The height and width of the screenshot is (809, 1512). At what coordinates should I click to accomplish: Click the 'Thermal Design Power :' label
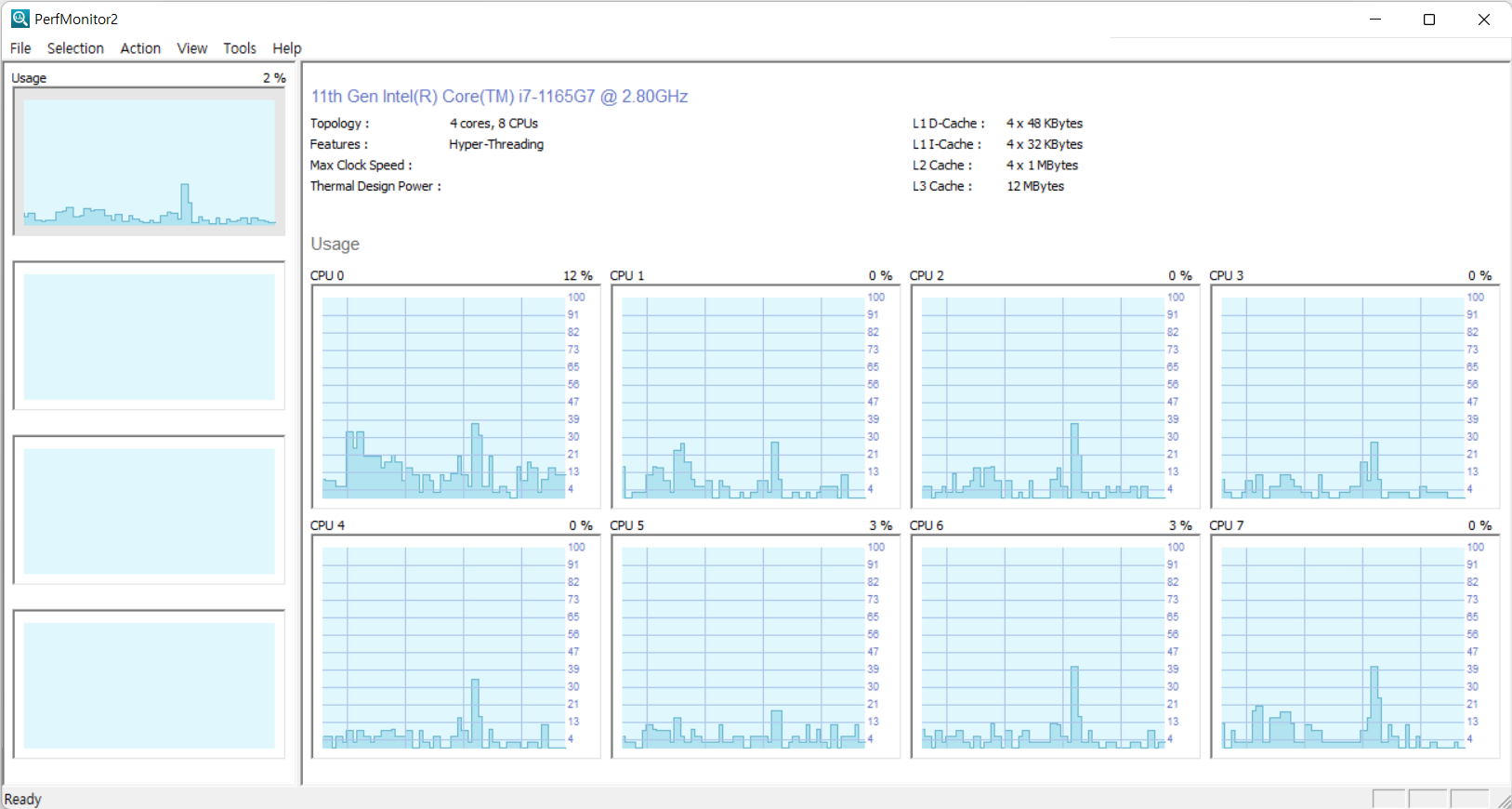click(375, 186)
